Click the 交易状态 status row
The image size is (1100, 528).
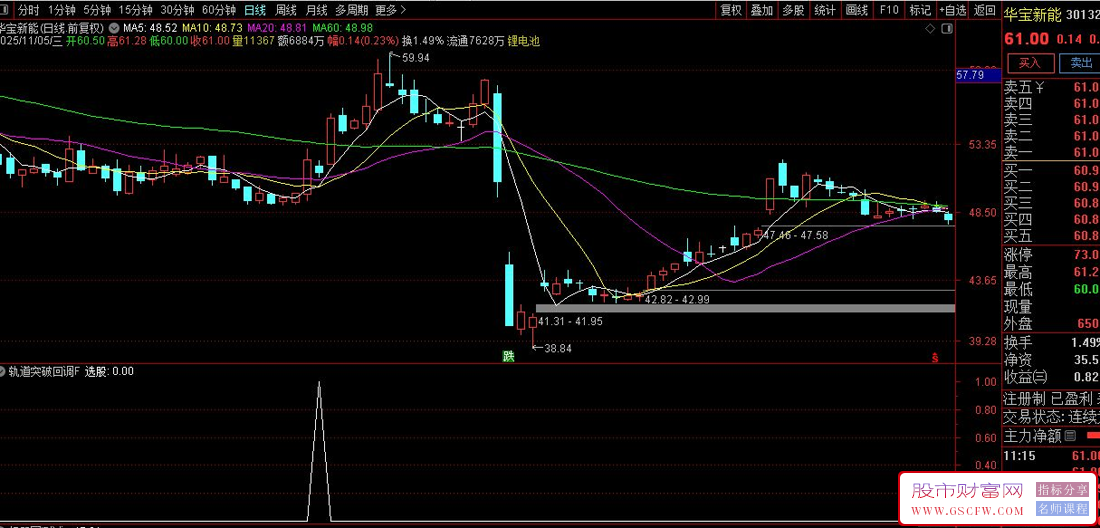(x=1051, y=417)
